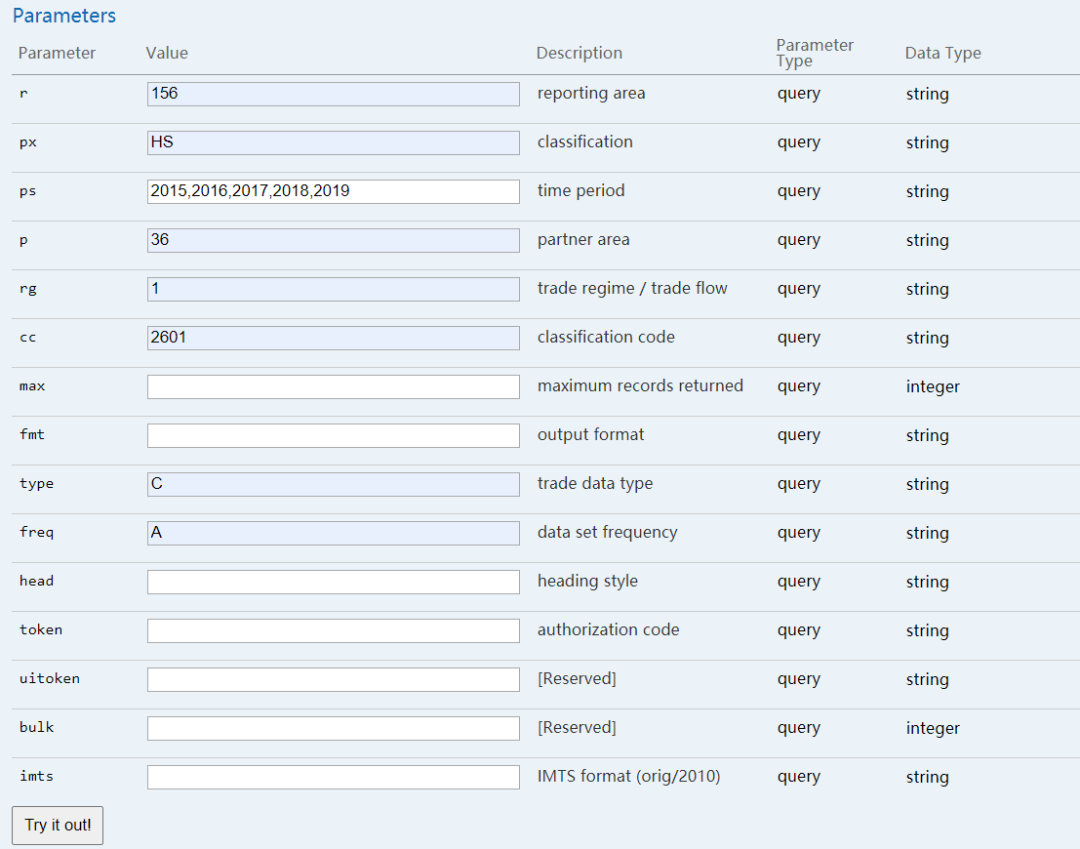Click the reporting area 'r' value field
1080x849 pixels.
(333, 94)
